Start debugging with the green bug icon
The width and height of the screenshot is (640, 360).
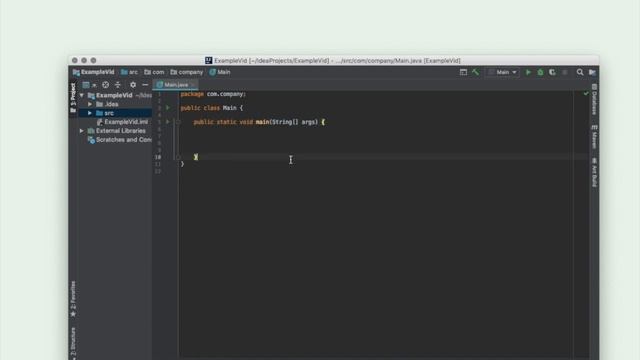(540, 72)
